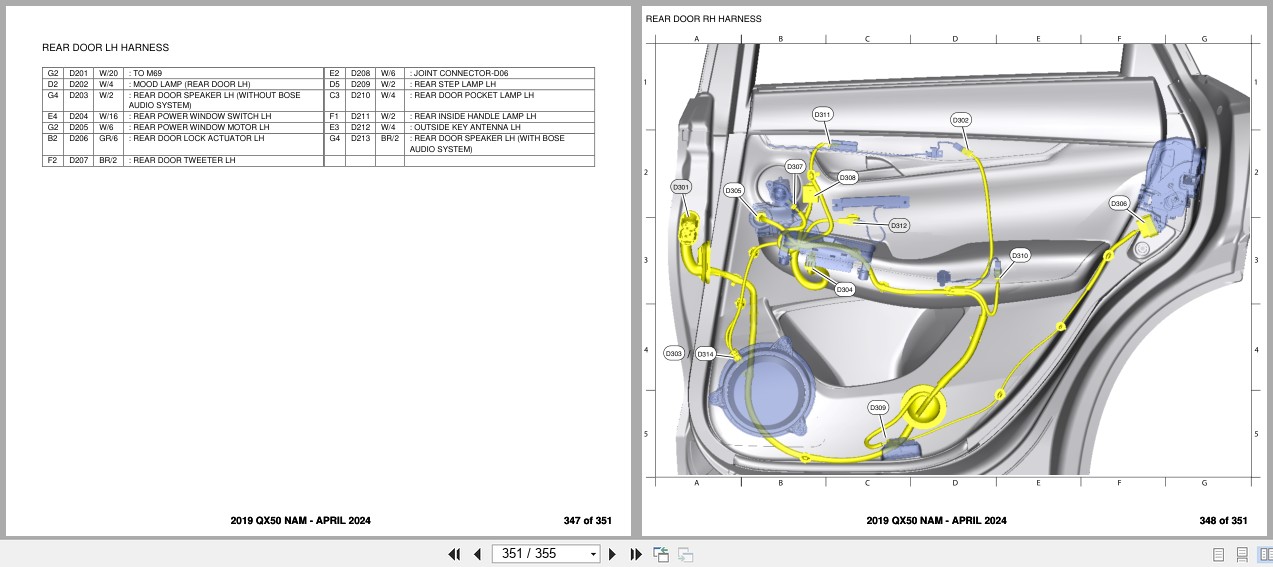This screenshot has height=567, width=1273.
Task: Click the REAR DOOR RH HARNESS heading
Action: pyautogui.click(x=703, y=19)
